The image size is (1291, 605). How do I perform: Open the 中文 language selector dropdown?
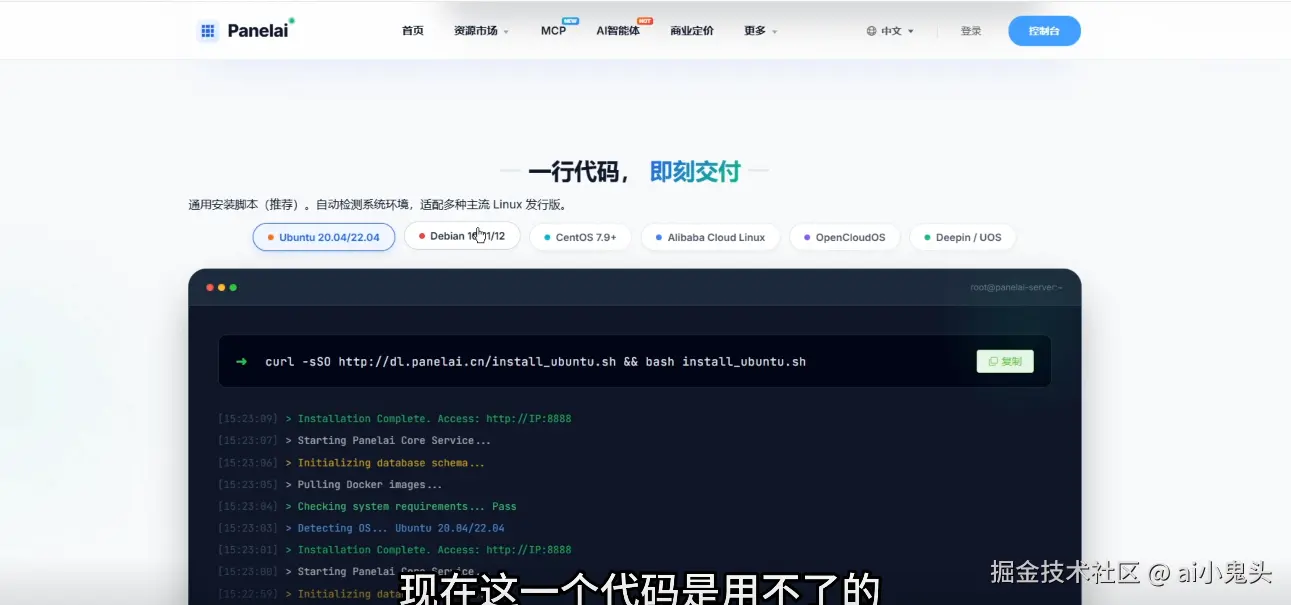[896, 31]
